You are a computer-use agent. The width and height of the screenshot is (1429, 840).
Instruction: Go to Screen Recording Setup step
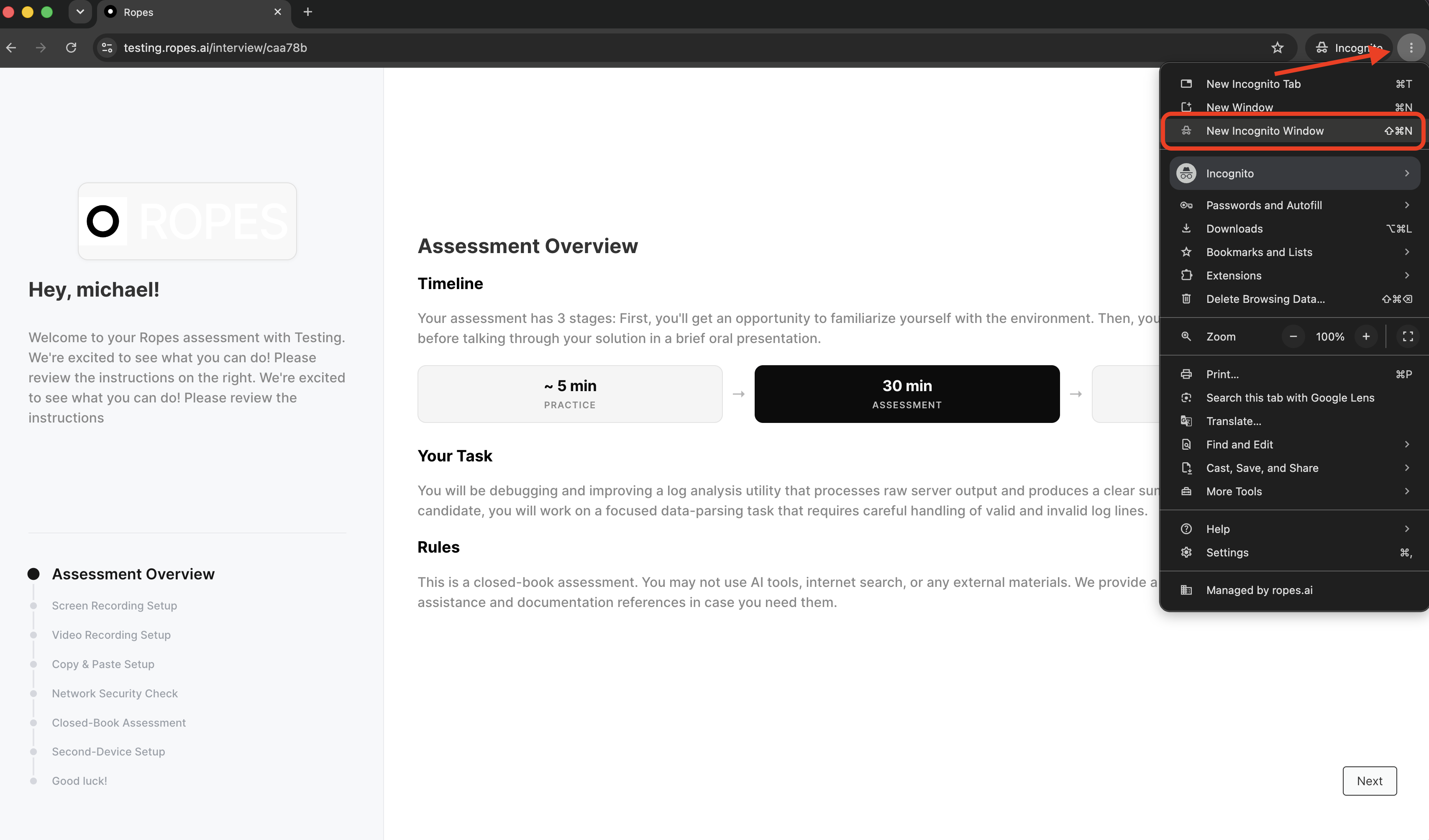pos(115,606)
